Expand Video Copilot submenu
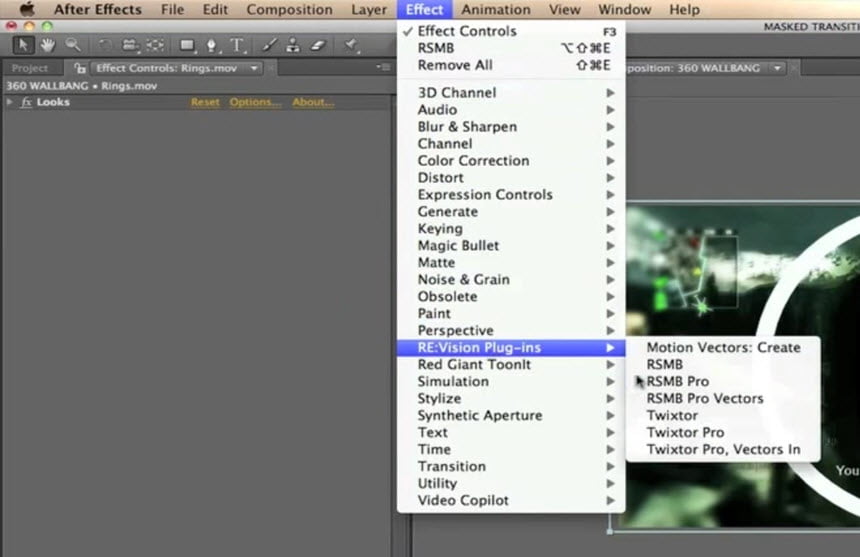The width and height of the screenshot is (860, 557). [x=511, y=501]
